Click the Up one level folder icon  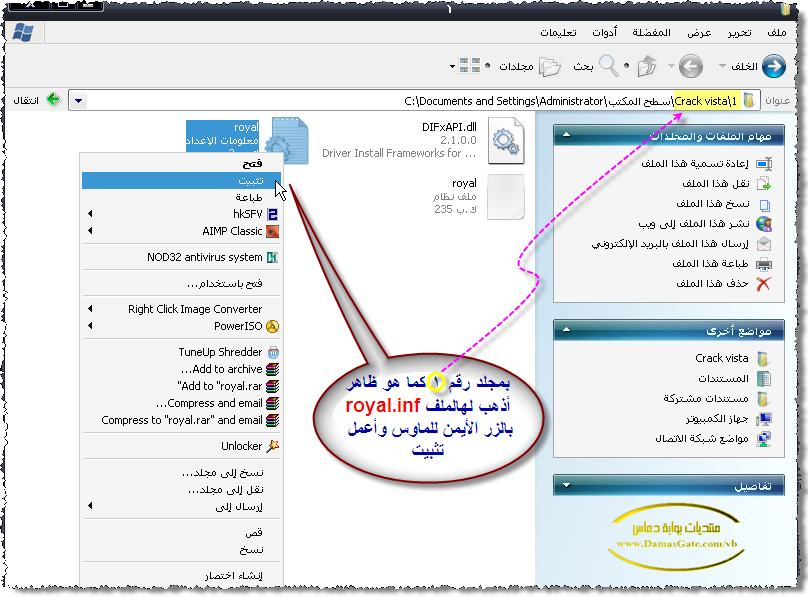point(648,67)
